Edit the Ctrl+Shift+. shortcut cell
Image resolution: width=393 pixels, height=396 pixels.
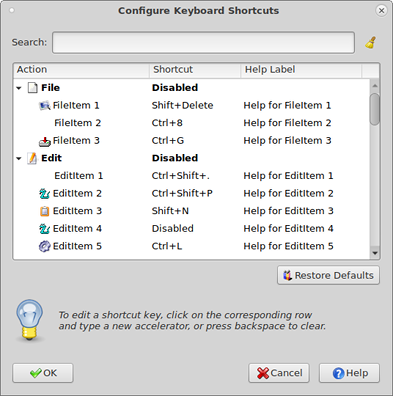[x=181, y=176]
